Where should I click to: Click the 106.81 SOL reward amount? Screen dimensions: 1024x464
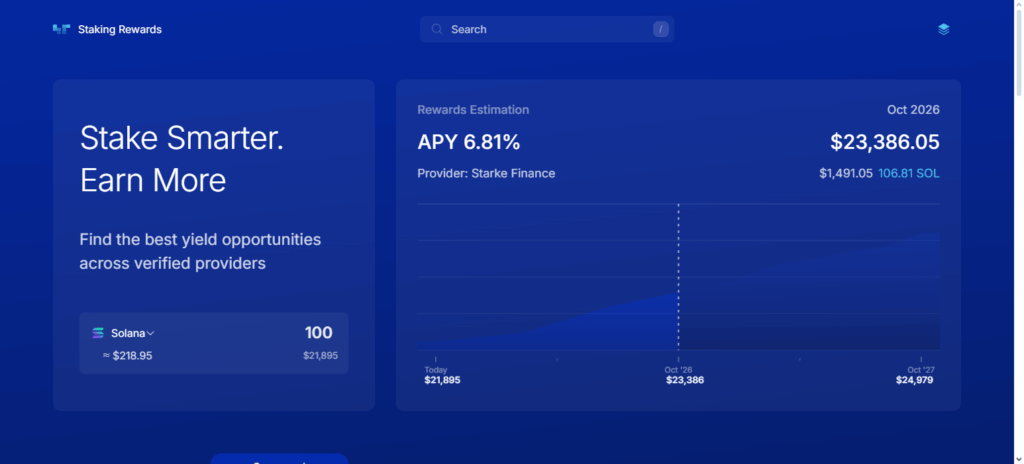(908, 173)
